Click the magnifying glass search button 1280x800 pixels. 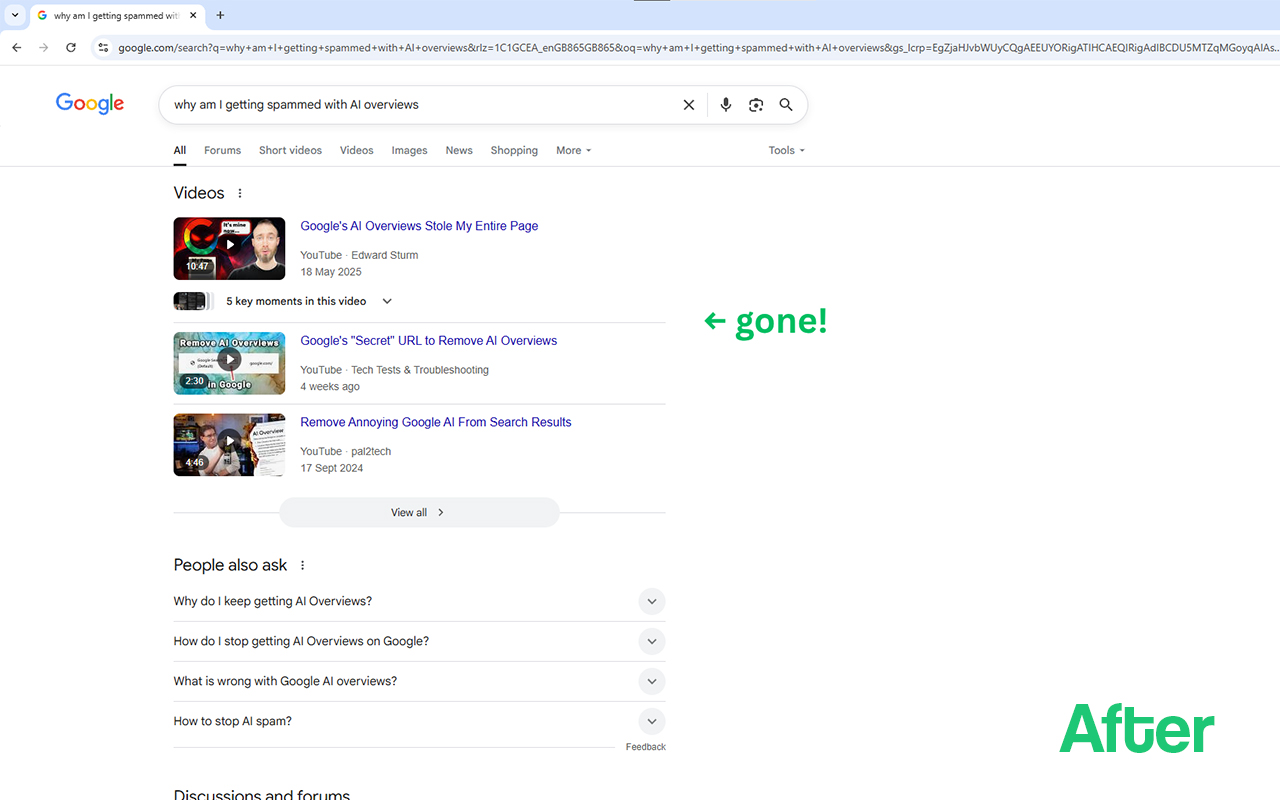(x=786, y=105)
